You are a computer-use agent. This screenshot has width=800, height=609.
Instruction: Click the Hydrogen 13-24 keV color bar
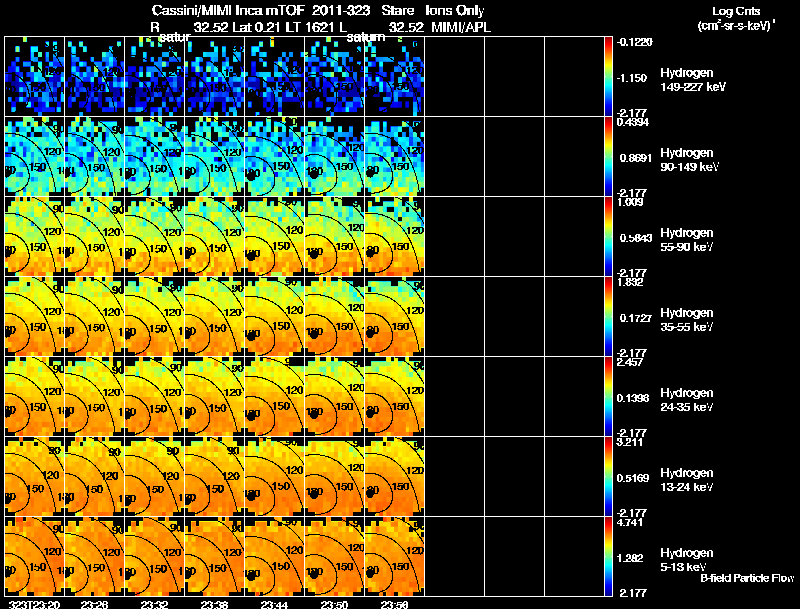608,477
